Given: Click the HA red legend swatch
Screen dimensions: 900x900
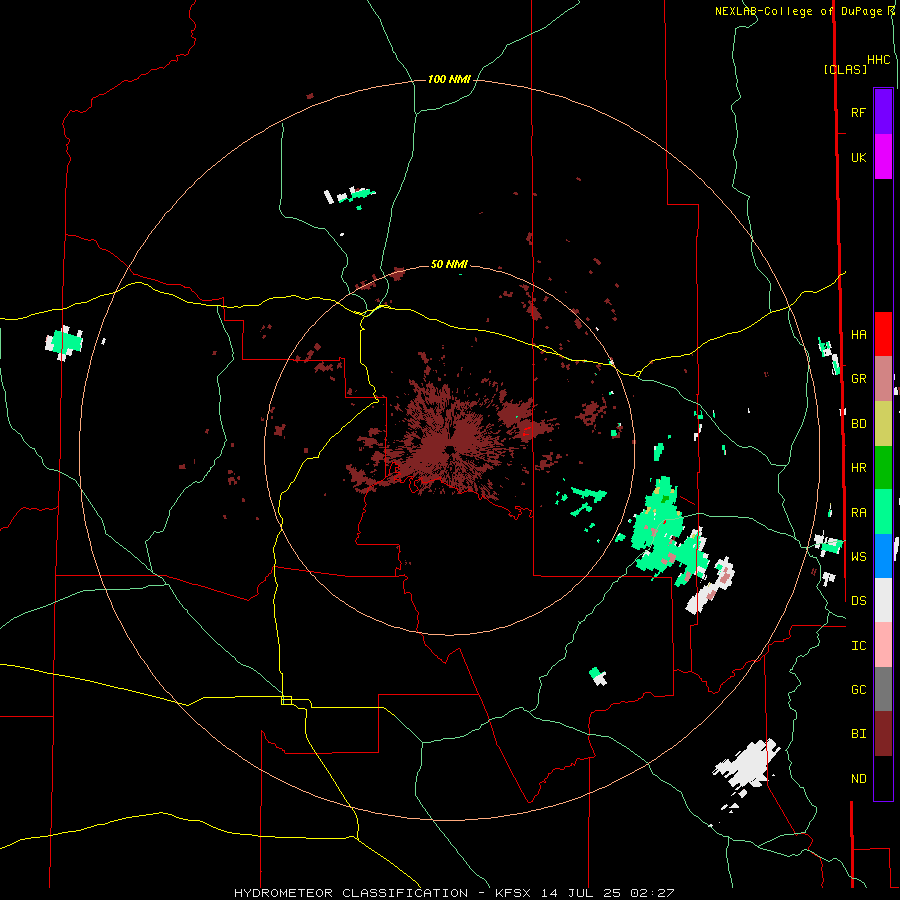Looking at the screenshot, I should [883, 334].
